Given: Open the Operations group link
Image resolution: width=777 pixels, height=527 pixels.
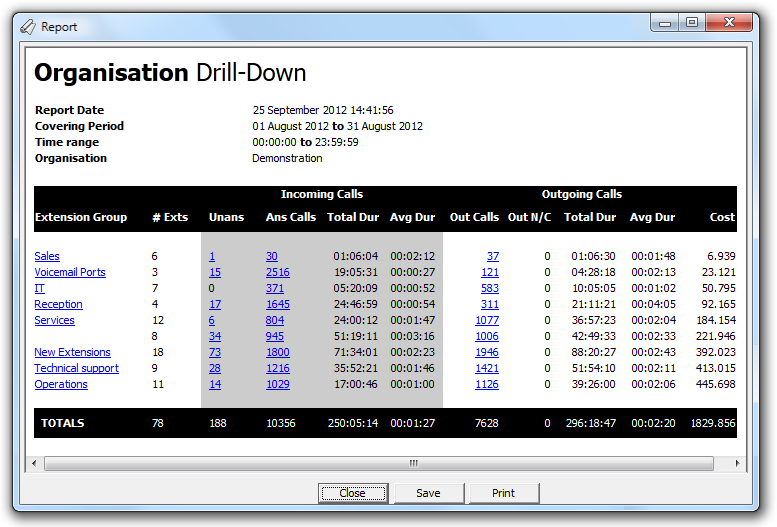Looking at the screenshot, I should pyautogui.click(x=61, y=384).
